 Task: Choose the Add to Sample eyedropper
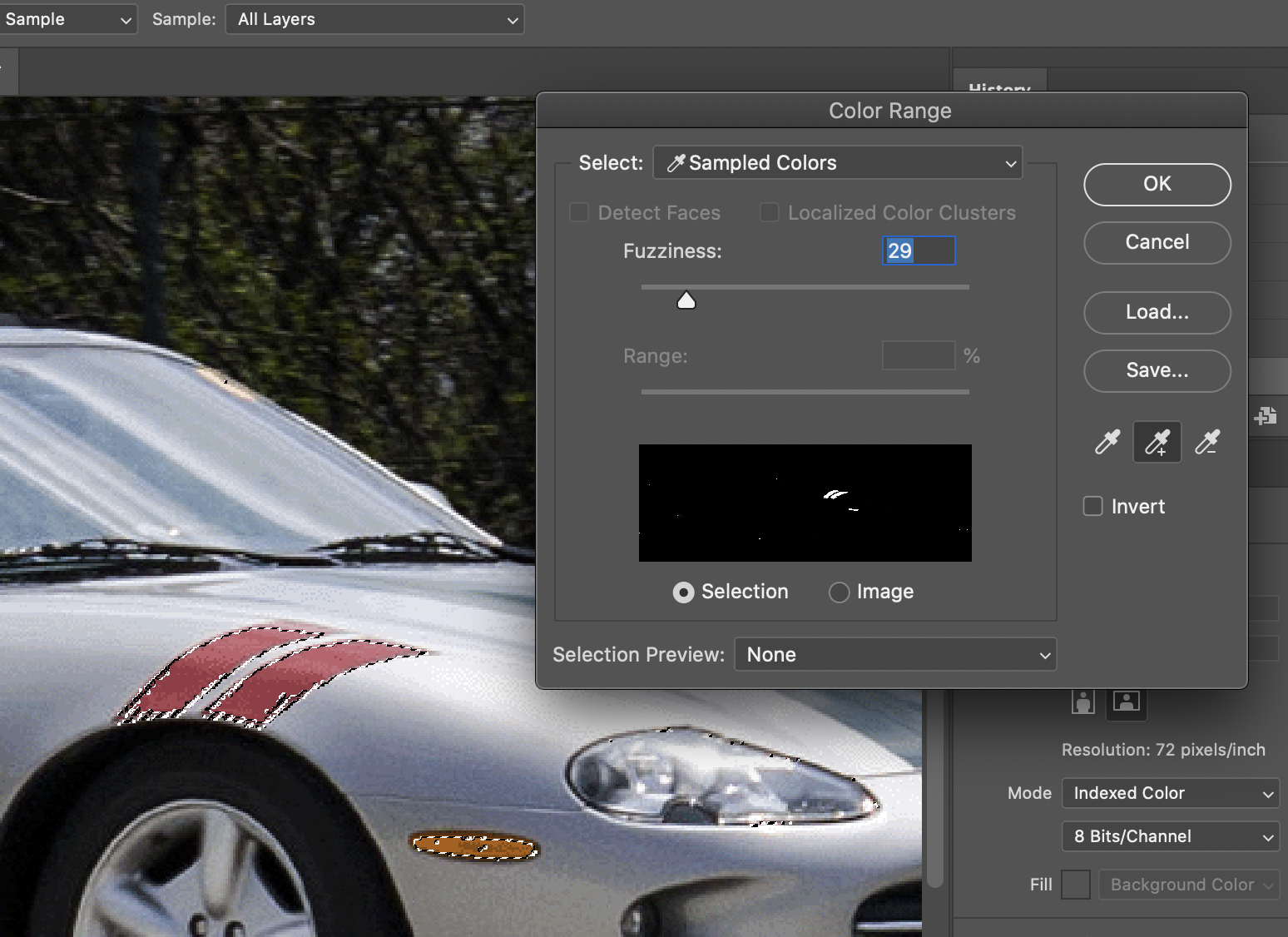[1157, 442]
